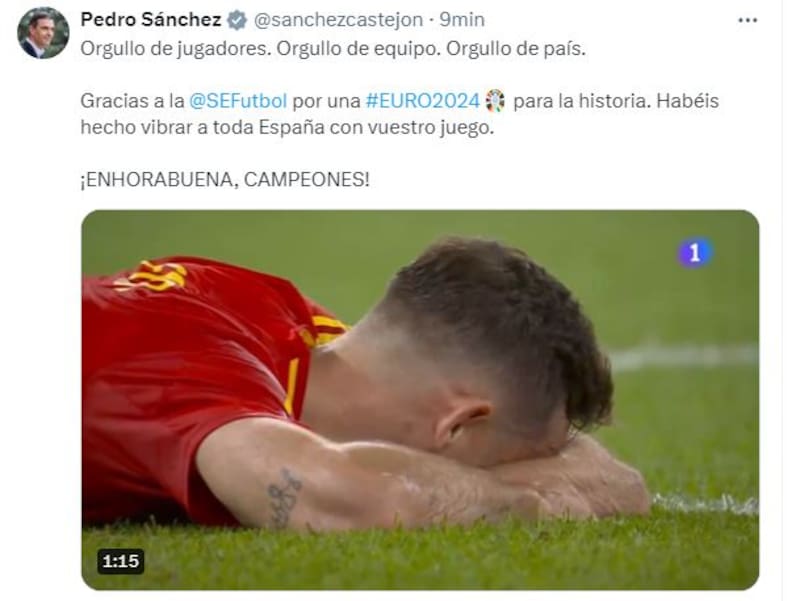
Task: Click the La 1 channel logo in video
Action: click(x=695, y=253)
